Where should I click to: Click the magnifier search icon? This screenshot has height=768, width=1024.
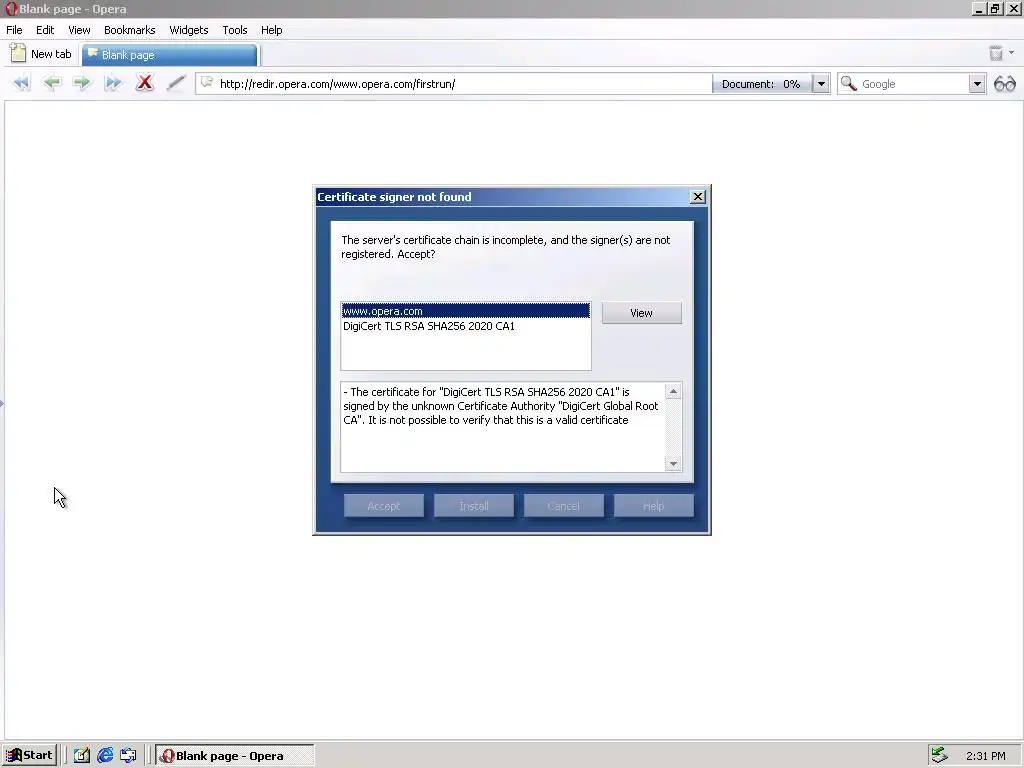848,84
